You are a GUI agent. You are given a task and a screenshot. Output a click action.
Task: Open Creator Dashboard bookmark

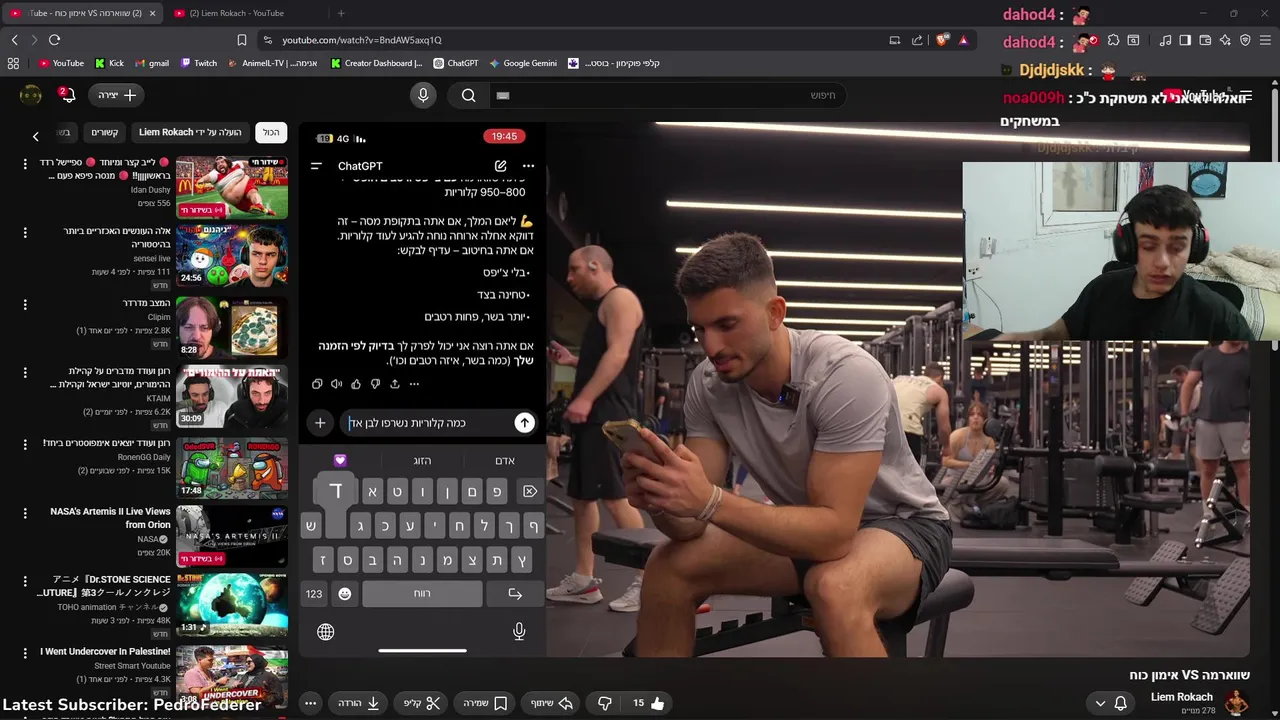click(377, 63)
